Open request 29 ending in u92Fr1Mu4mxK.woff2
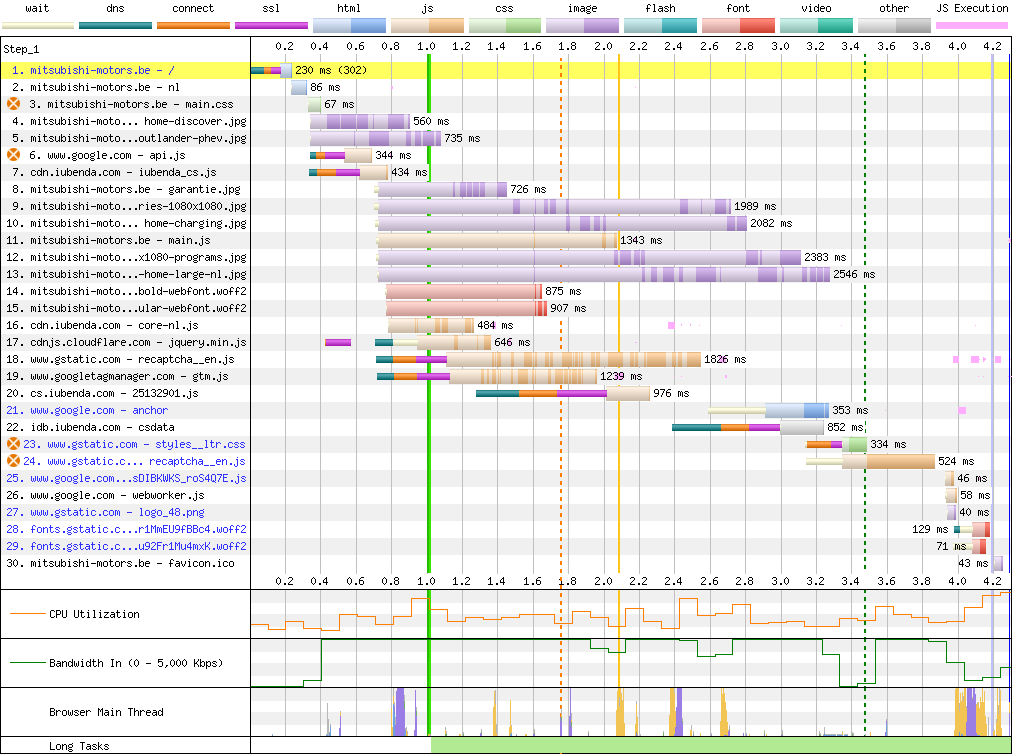Viewport: 1012px width, 754px height. coord(126,546)
